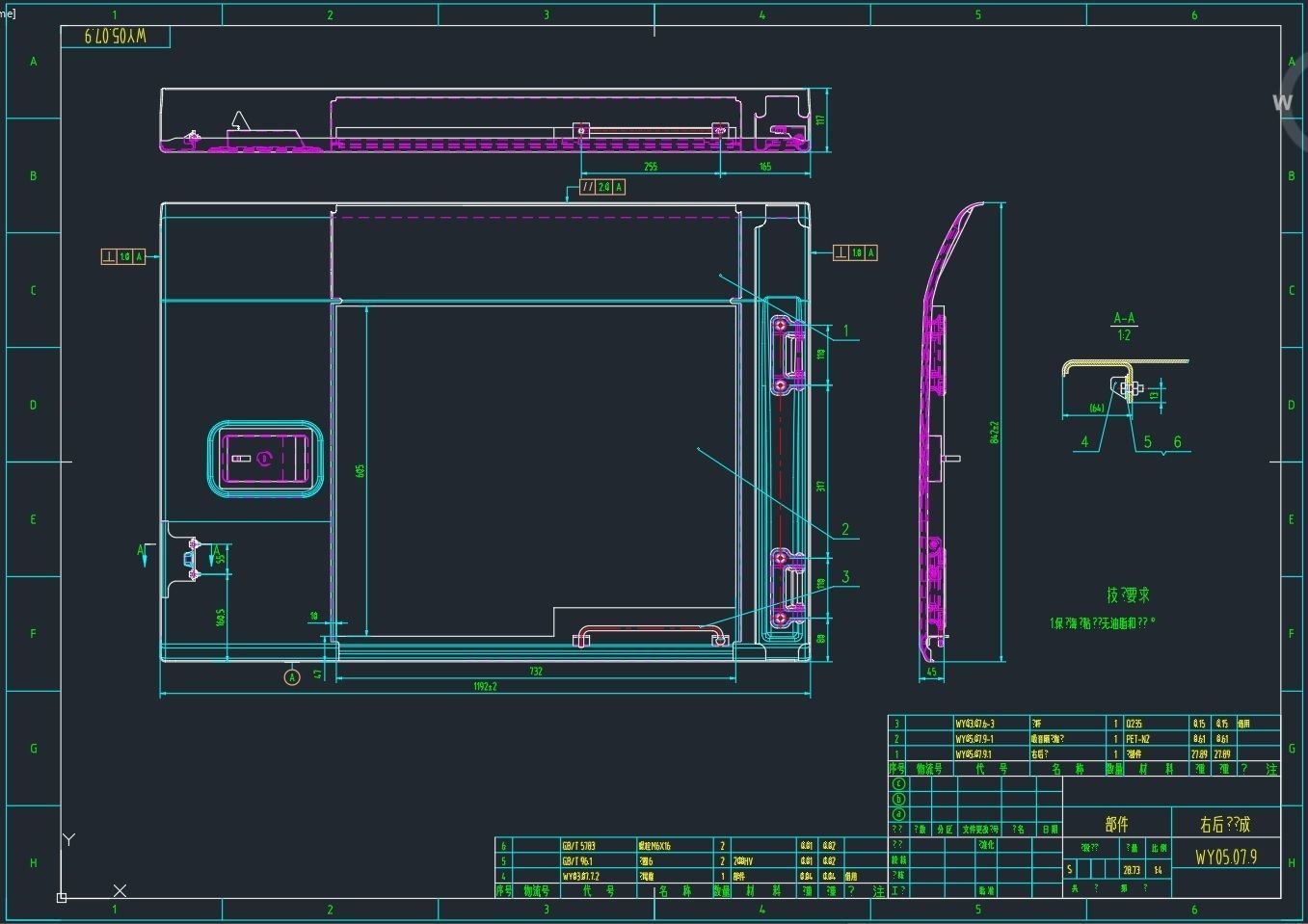
Task: Select drawing number WY05.07.9 in title block
Action: (x=1225, y=857)
